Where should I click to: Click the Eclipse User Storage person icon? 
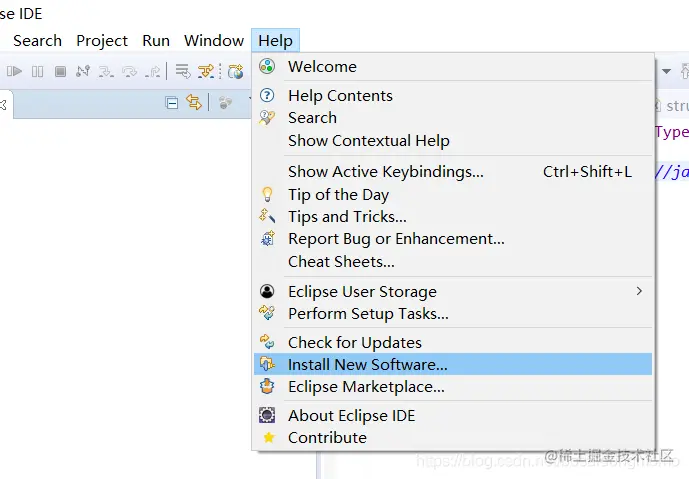pos(267,291)
